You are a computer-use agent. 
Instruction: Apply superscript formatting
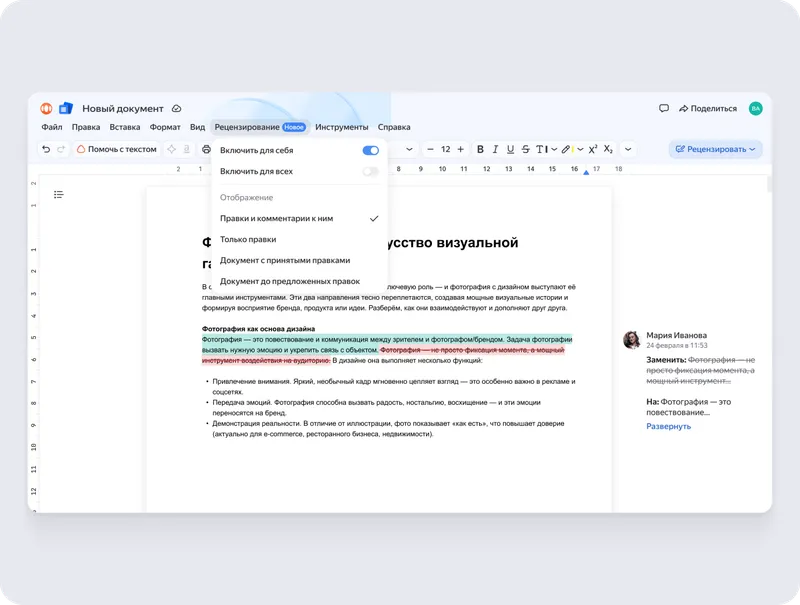pos(593,149)
